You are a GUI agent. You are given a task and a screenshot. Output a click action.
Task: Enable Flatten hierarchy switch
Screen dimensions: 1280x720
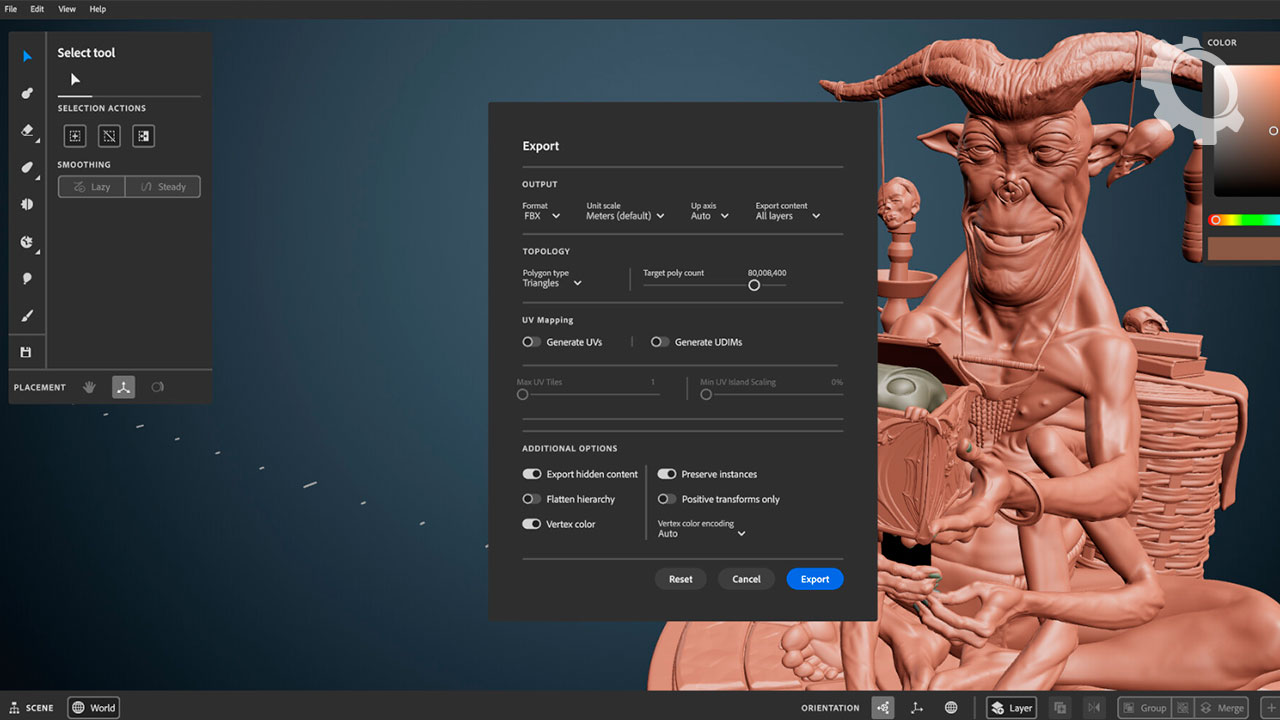[x=531, y=499]
